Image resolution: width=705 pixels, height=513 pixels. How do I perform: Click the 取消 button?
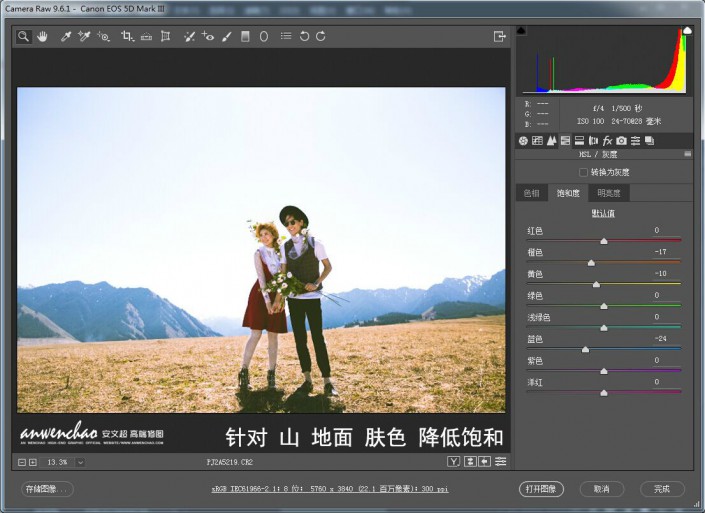click(602, 489)
